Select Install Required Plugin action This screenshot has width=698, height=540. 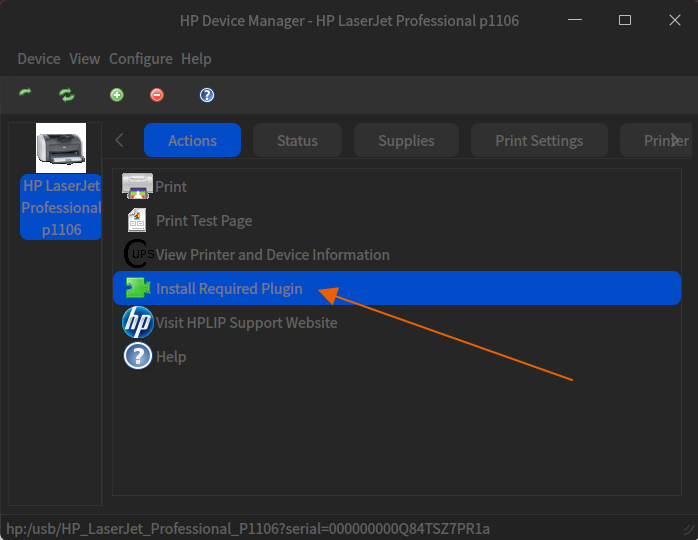click(397, 288)
